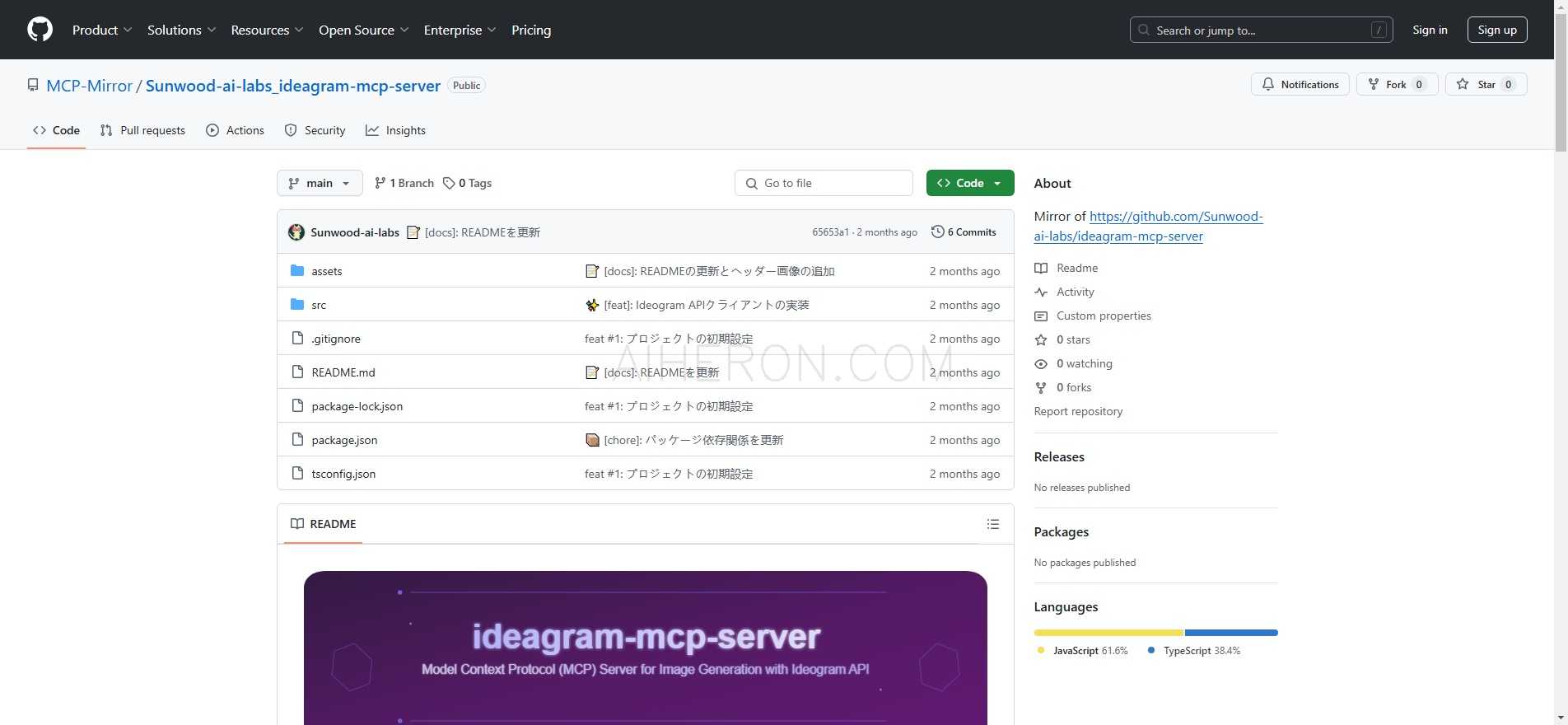Click the watching eye icon
This screenshot has width=1568, height=725.
(1041, 363)
